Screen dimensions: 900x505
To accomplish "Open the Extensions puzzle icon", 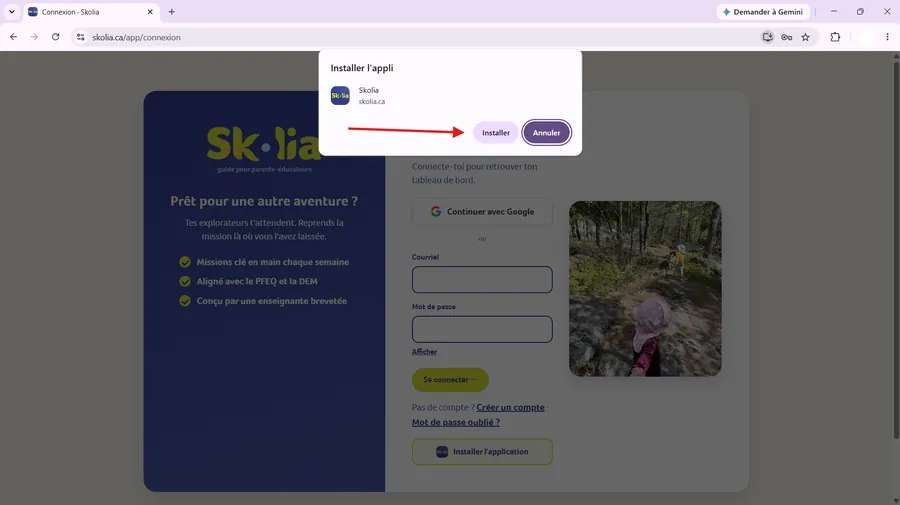I will tap(835, 37).
